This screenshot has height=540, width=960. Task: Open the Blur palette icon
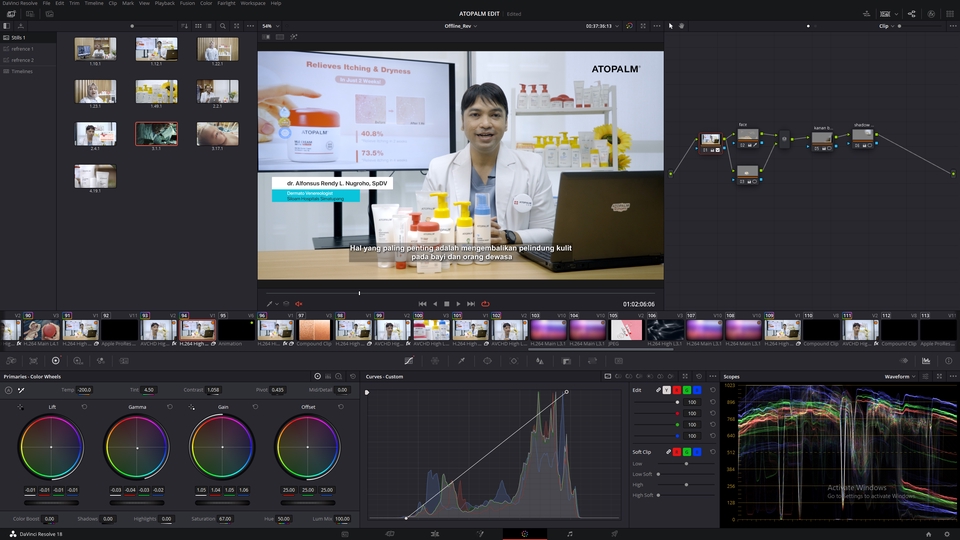click(x=539, y=361)
